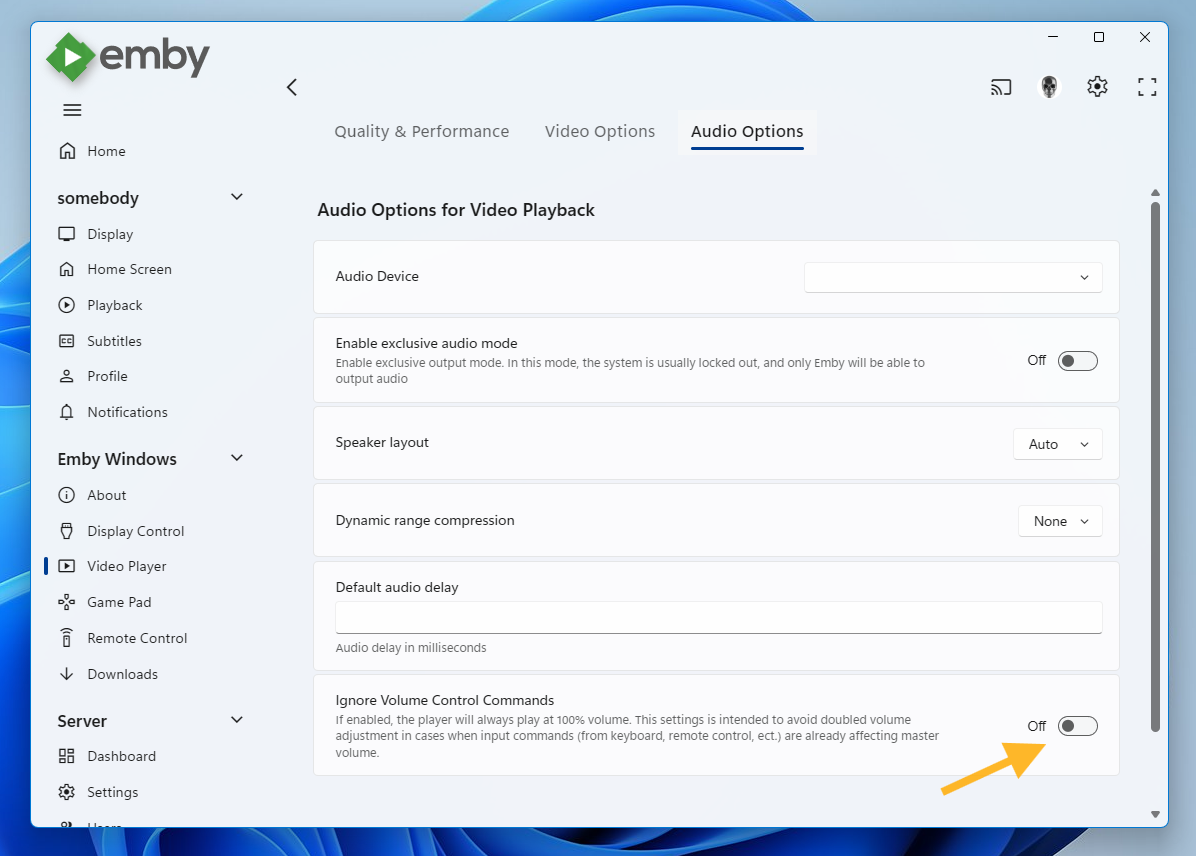The width and height of the screenshot is (1196, 856).
Task: Open Display Control page label
Action: (x=136, y=531)
